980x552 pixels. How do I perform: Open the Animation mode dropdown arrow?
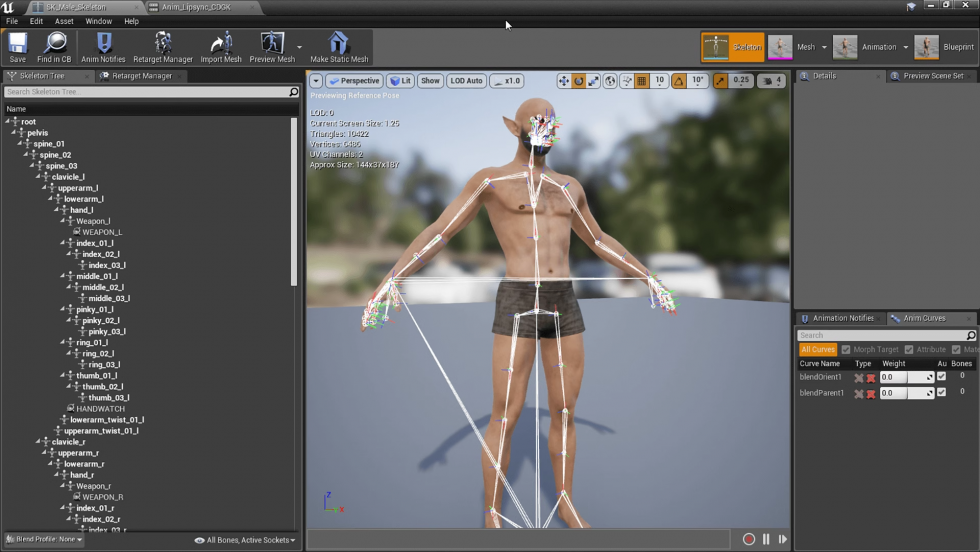click(906, 47)
